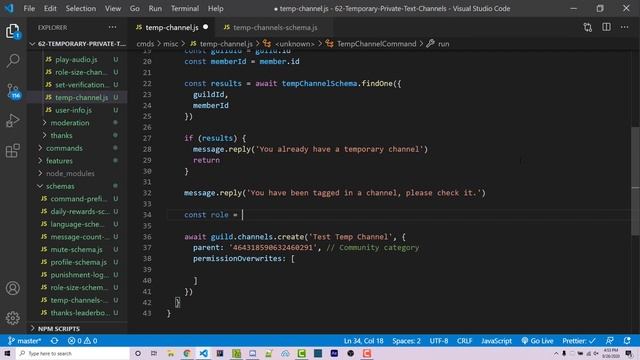Screen dimensions: 640x360
Task: Collapse the 62-TEMPORARY-PRIVATE-T... project root
Action: 78,44
